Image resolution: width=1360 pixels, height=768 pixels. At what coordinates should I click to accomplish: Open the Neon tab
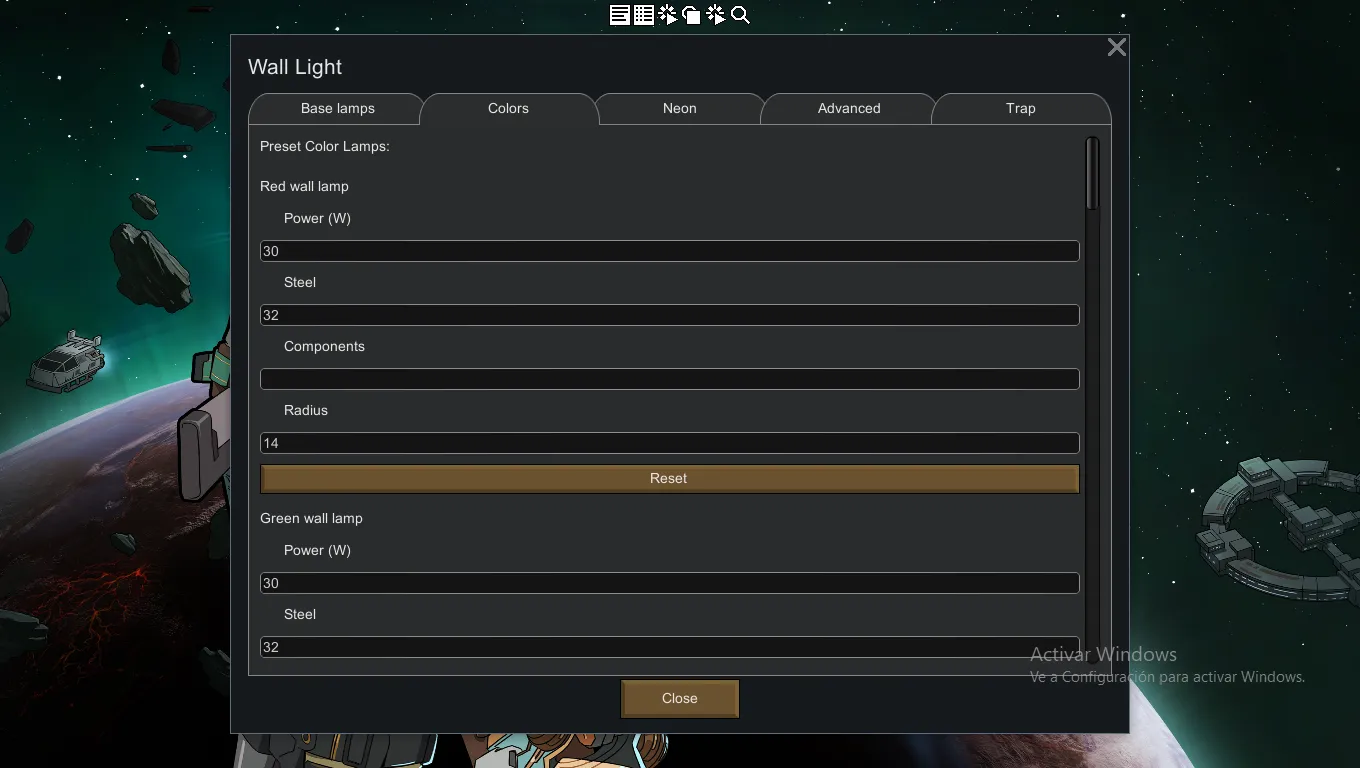[679, 108]
